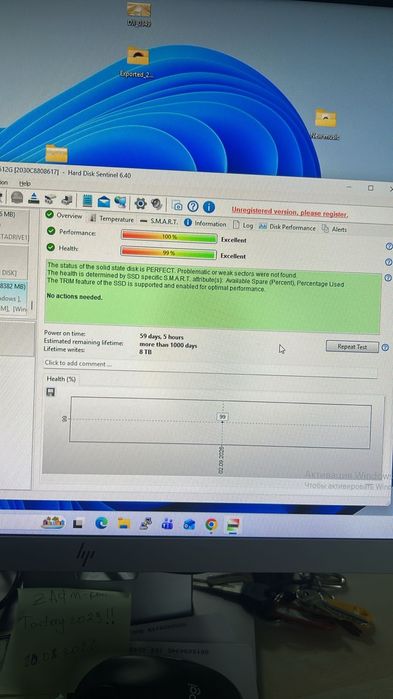This screenshot has height=699, width=393.
Task: Click the drive with arrow toolbar icon
Action: tap(67, 200)
